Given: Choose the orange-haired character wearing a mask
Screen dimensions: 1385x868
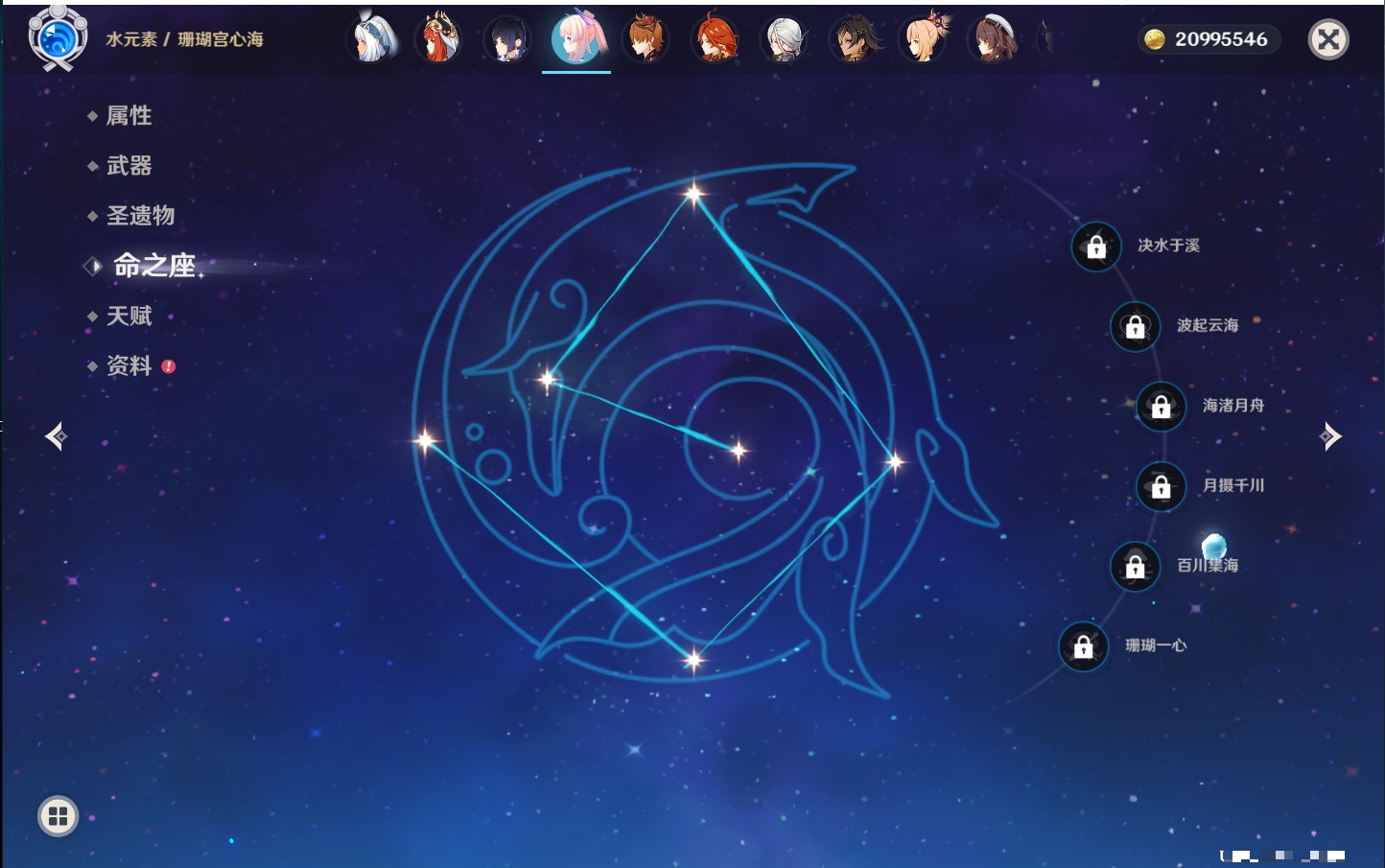Looking at the screenshot, I should point(646,39).
